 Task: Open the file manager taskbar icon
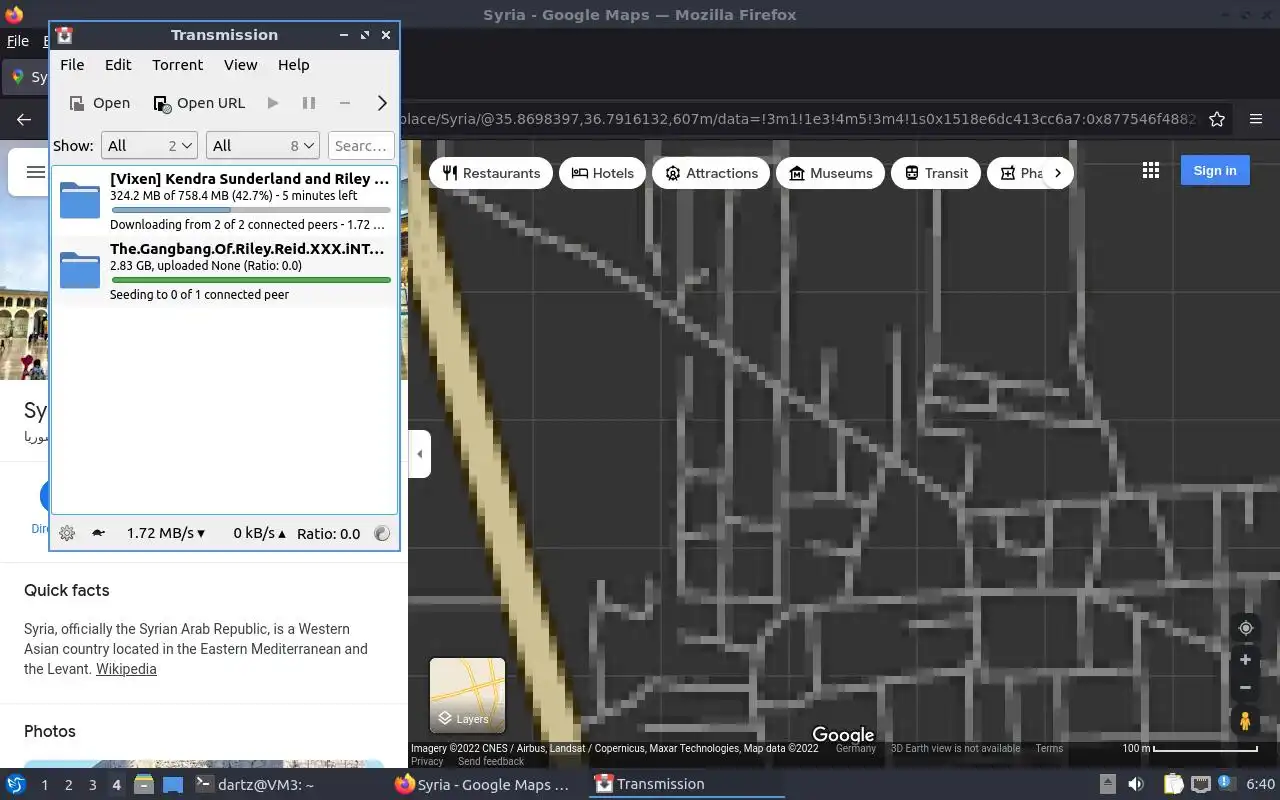[143, 785]
